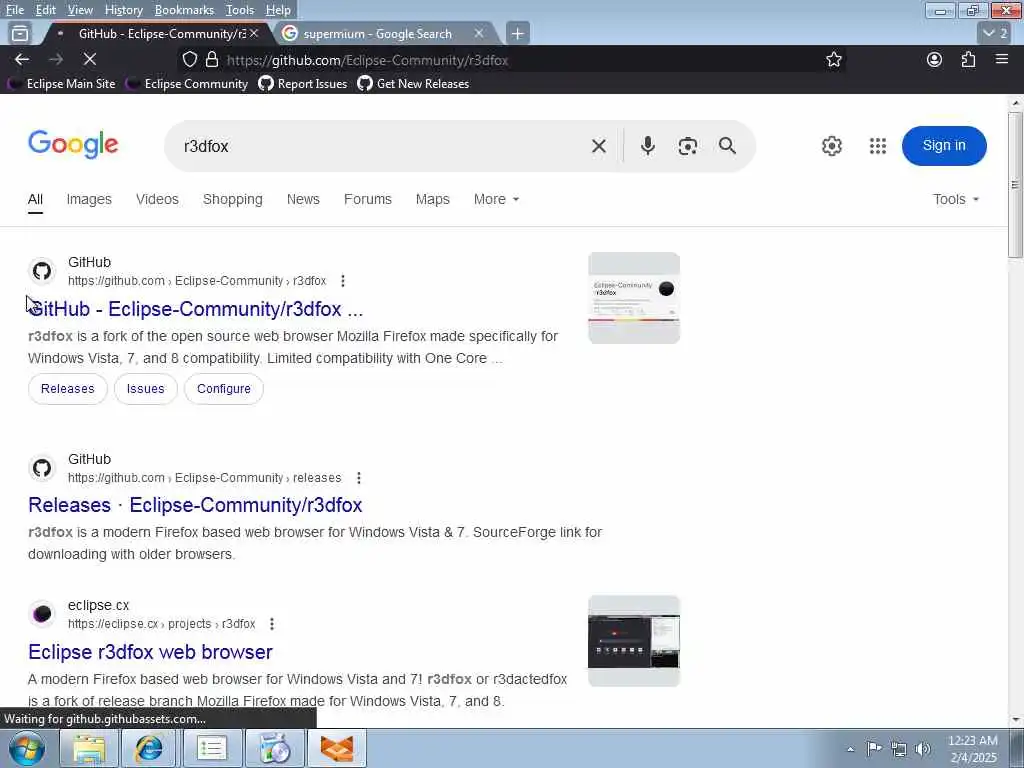This screenshot has width=1024, height=768.
Task: Open the View menu
Action: pyautogui.click(x=80, y=10)
